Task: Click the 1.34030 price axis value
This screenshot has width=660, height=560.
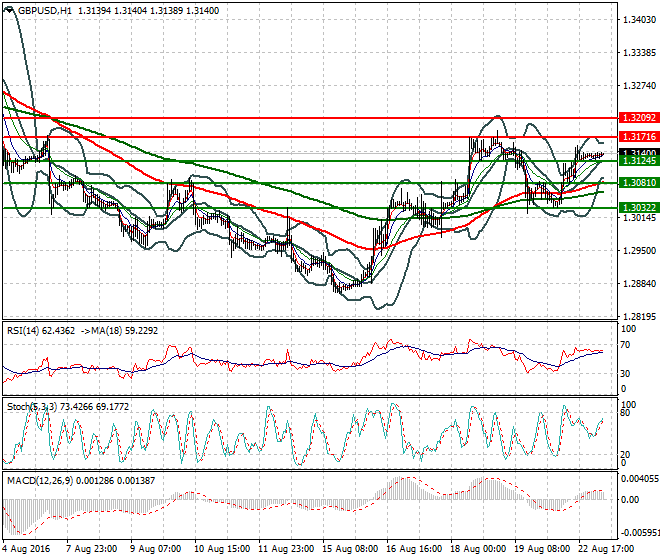Action: [639, 19]
